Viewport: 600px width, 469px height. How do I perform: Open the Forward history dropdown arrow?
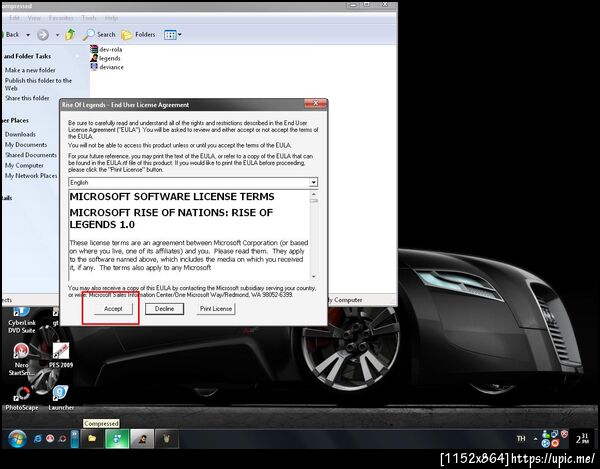tap(57, 35)
